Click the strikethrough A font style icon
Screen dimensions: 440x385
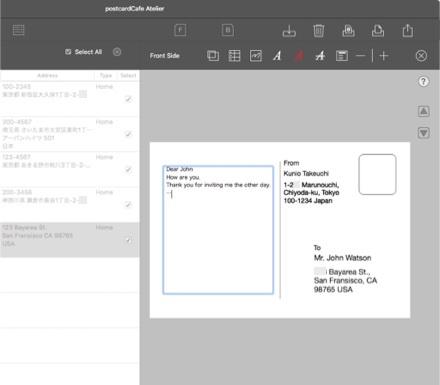(x=320, y=56)
